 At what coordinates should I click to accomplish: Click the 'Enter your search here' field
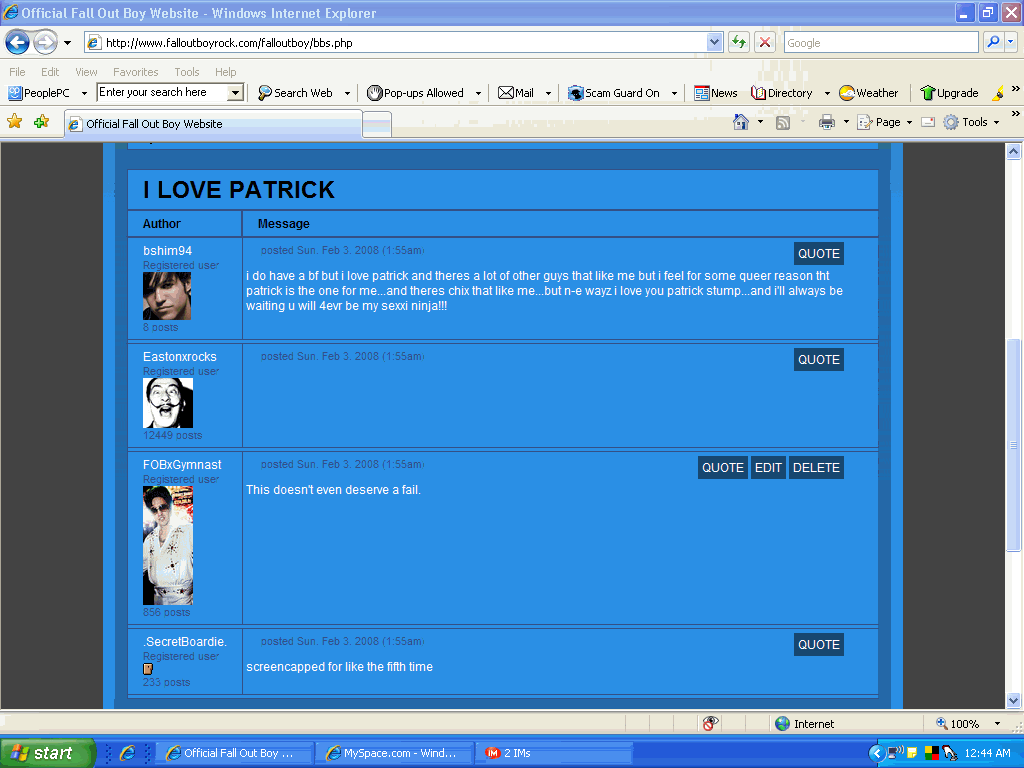click(162, 92)
